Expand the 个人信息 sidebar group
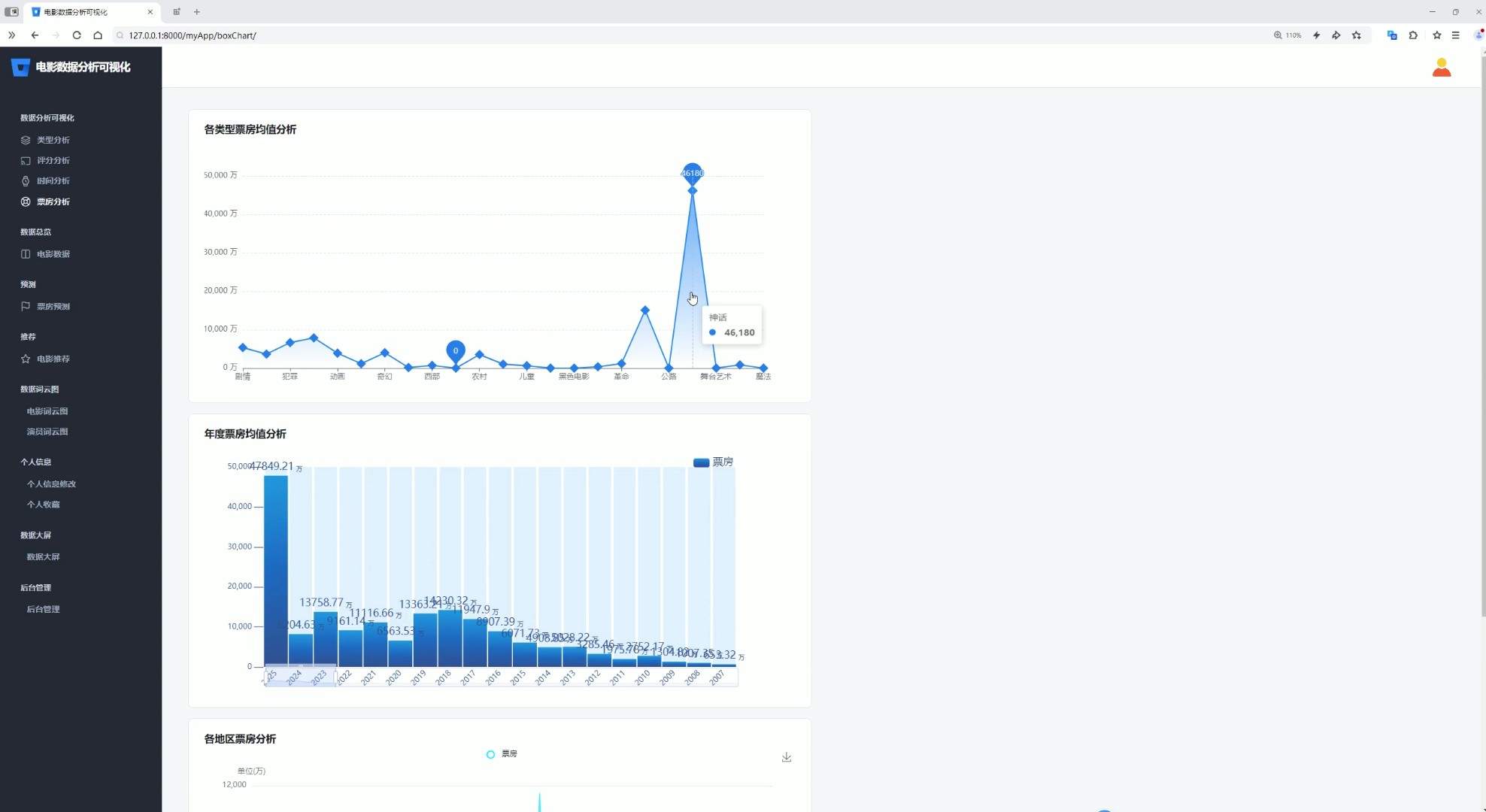Image resolution: width=1486 pixels, height=812 pixels. point(35,462)
